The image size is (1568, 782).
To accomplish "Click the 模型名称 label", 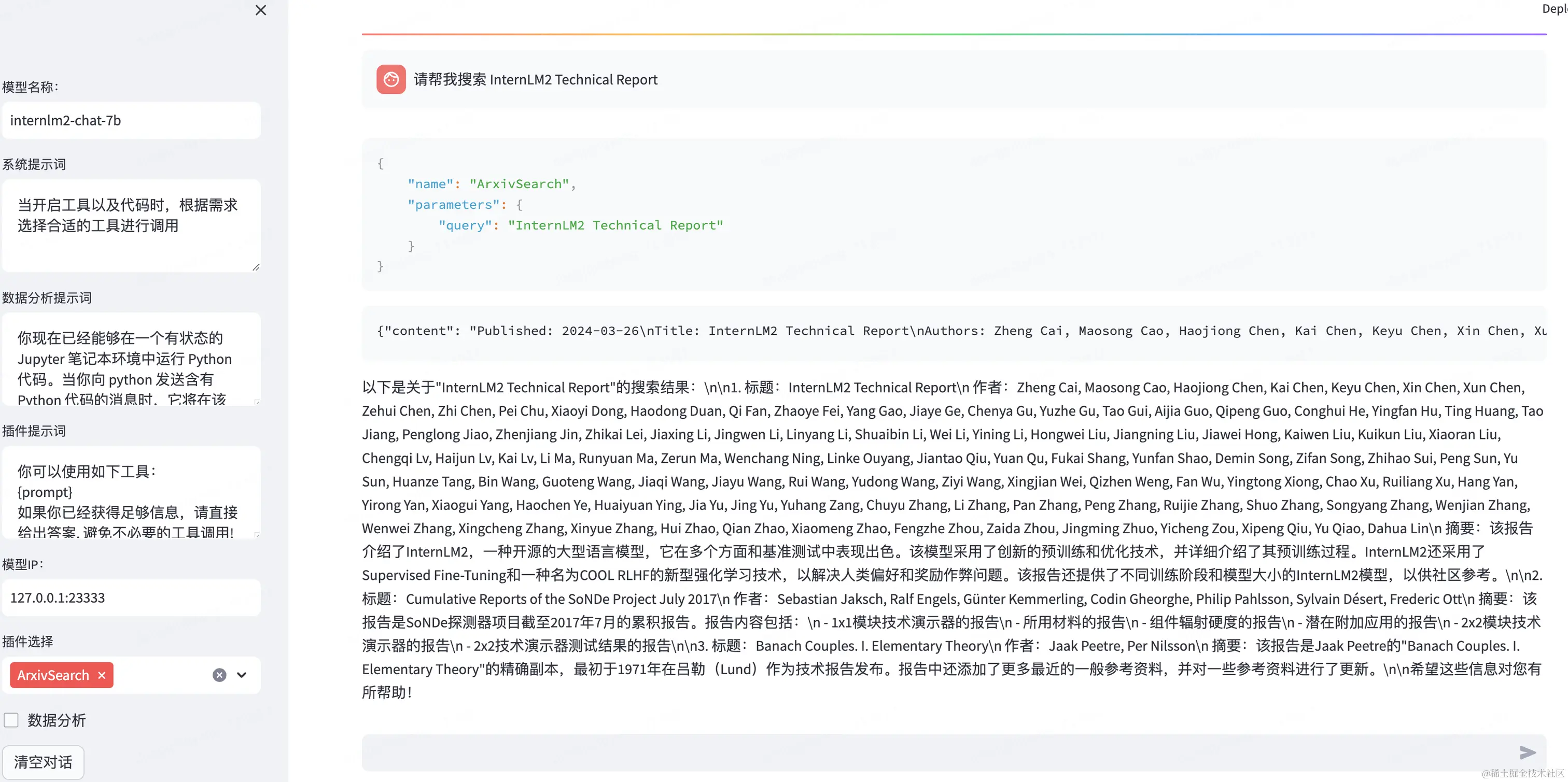I will 31,87.
